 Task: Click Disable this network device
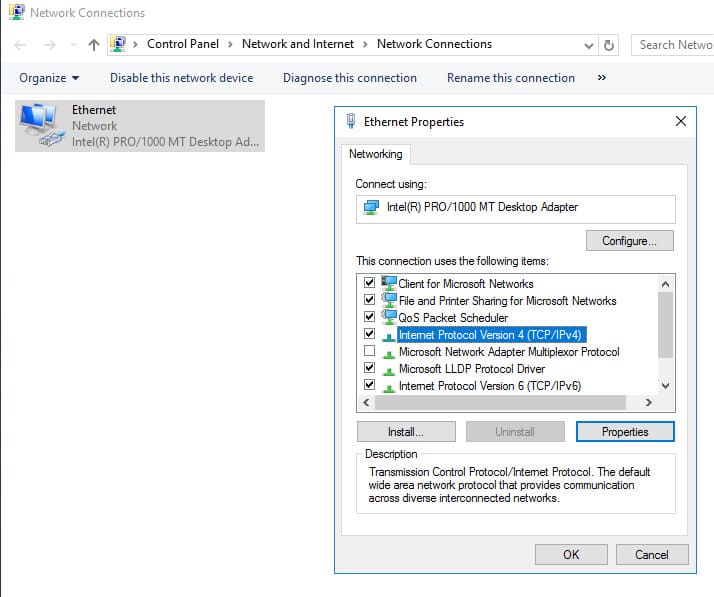tap(181, 78)
